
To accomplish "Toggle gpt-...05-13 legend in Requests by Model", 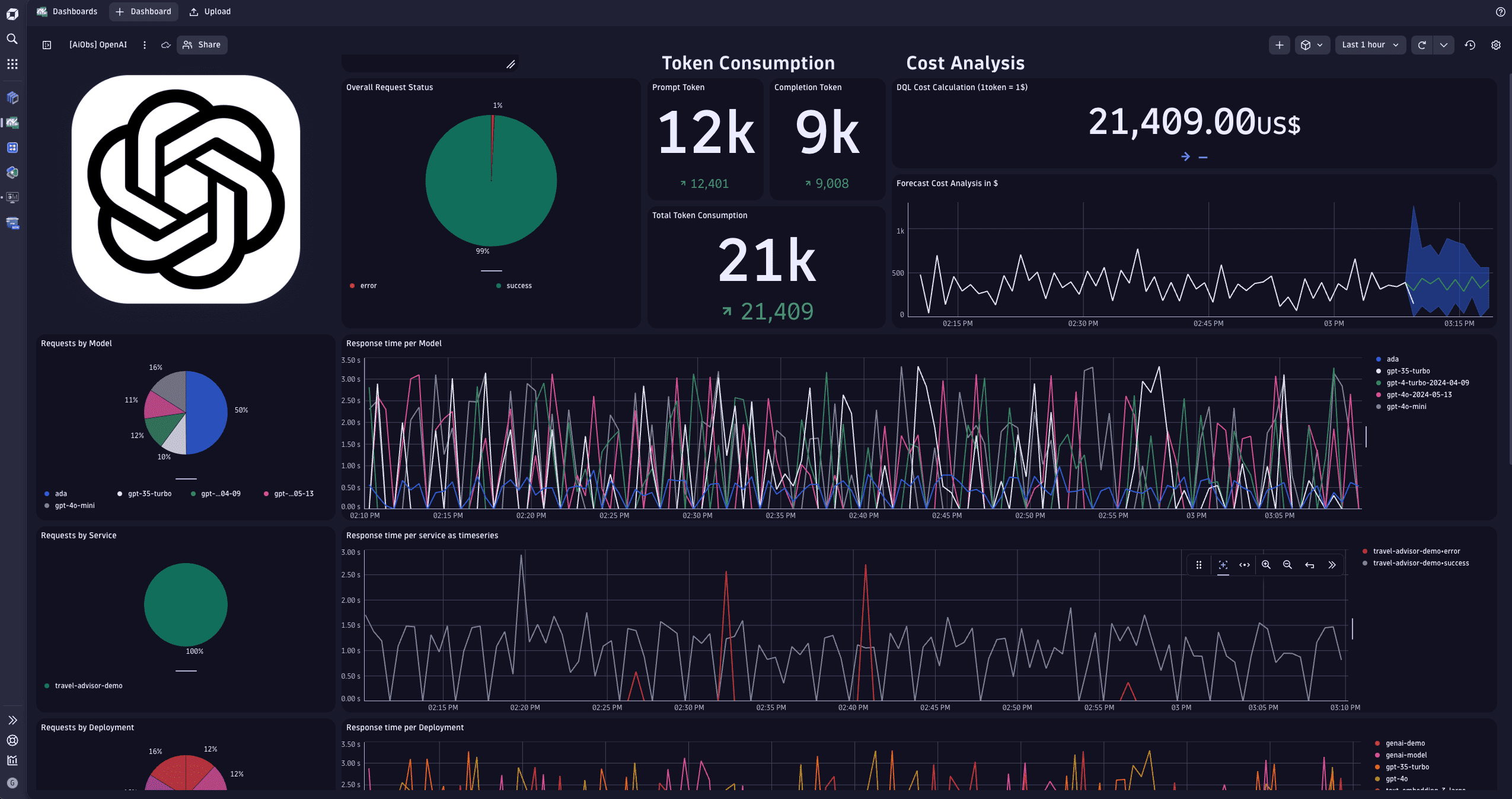I will point(289,494).
